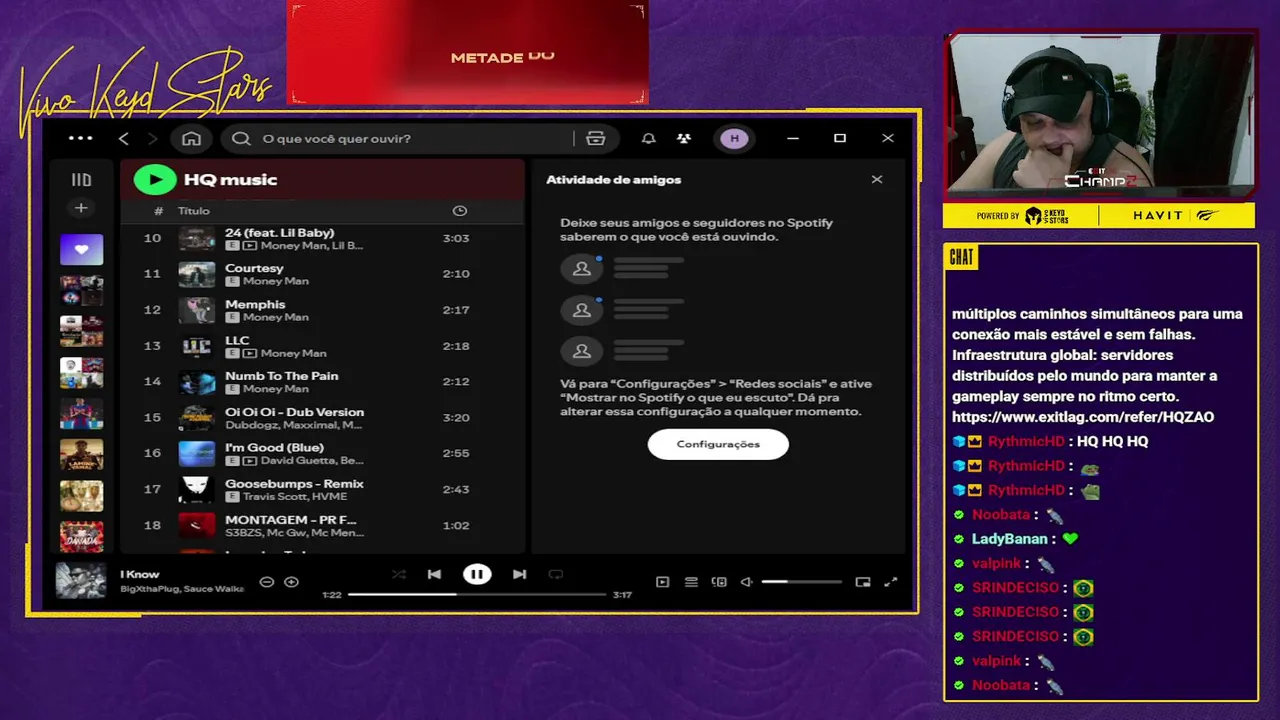Image resolution: width=1280 pixels, height=720 pixels.
Task: Click album art of 'Goosebumps - Remix'
Action: [197, 489]
